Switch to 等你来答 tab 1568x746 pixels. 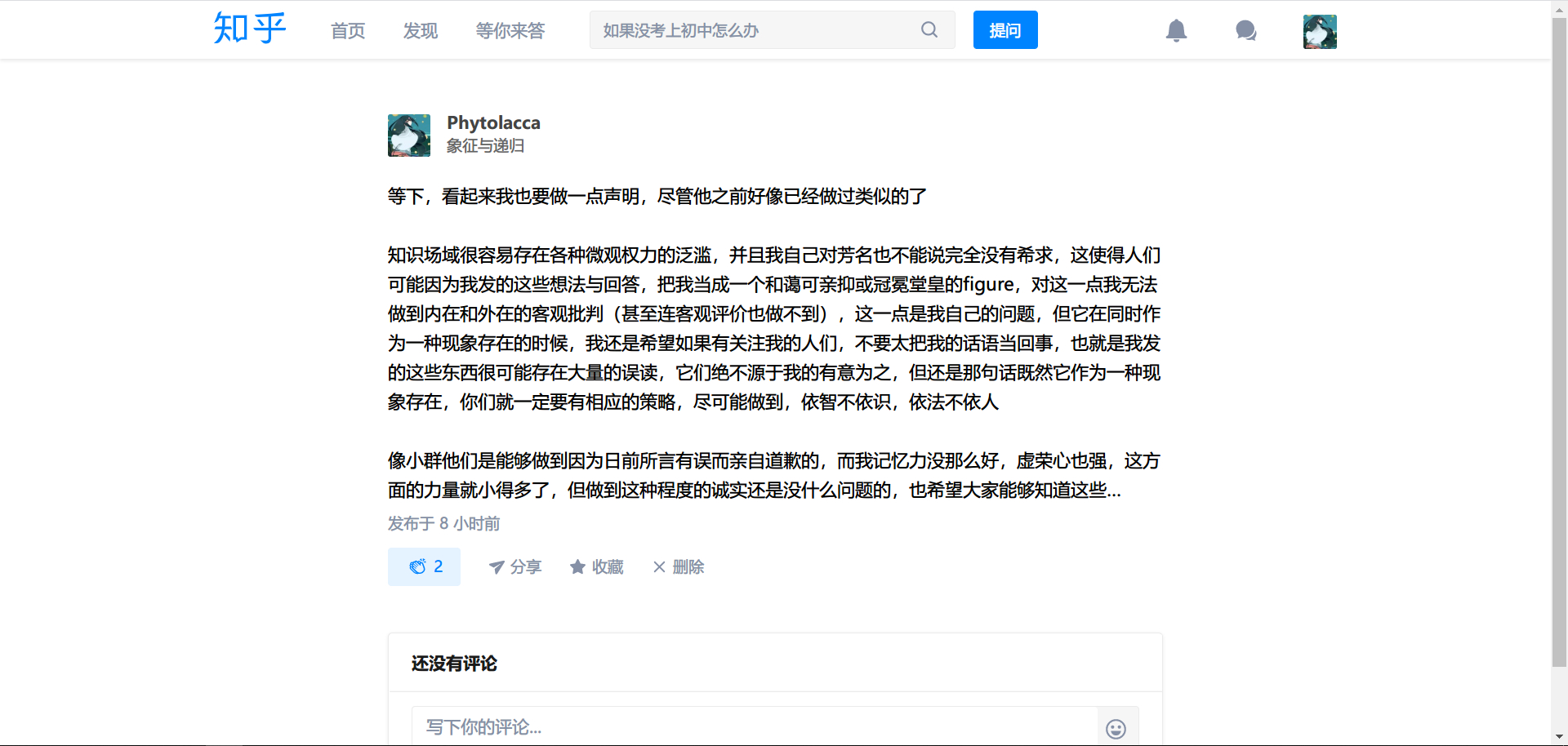510,31
